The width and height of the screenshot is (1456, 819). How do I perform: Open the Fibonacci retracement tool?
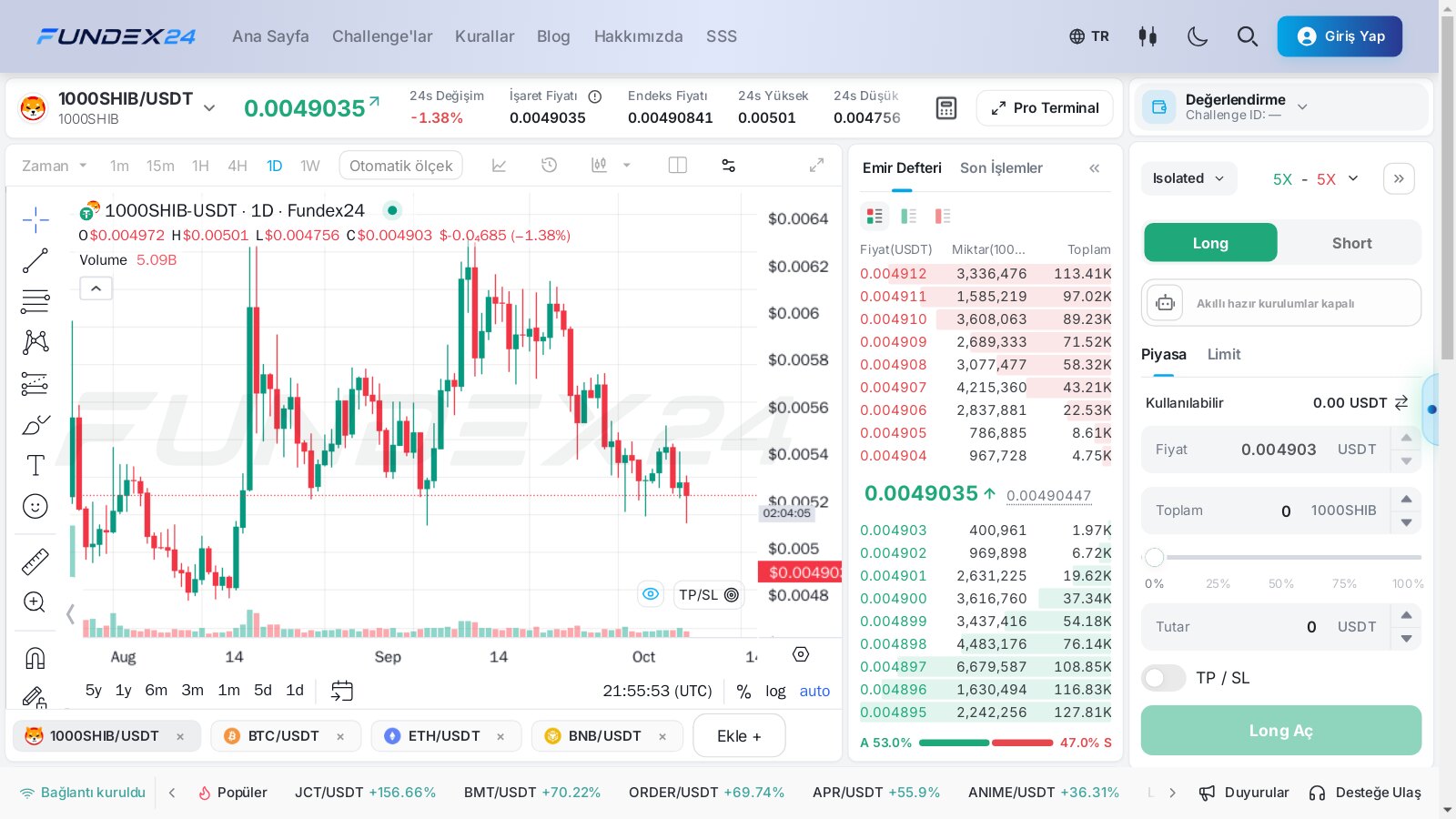click(x=35, y=301)
